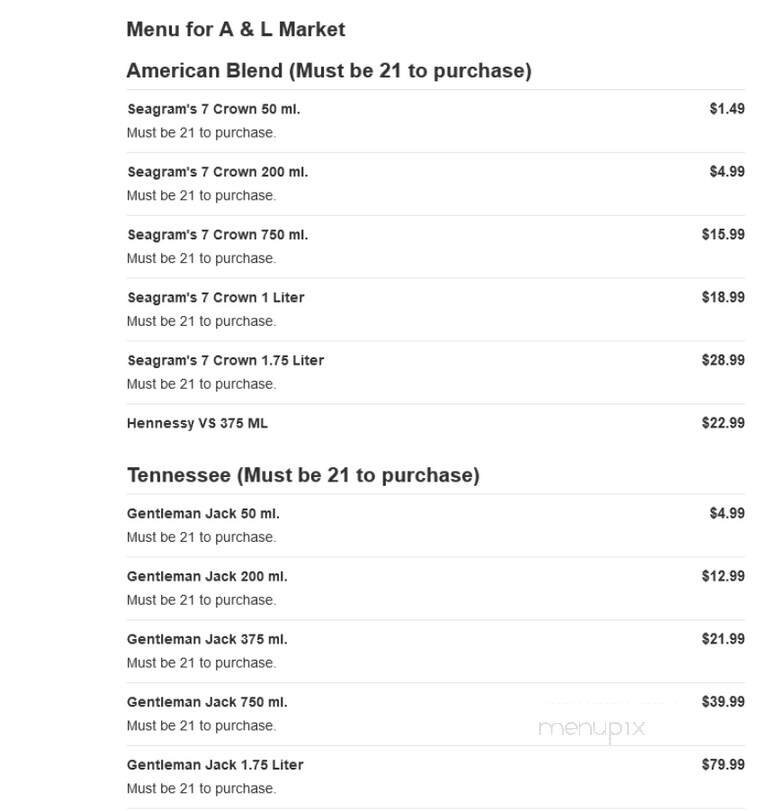
Task: Click the menupix watermark logo
Action: pyautogui.click(x=592, y=729)
